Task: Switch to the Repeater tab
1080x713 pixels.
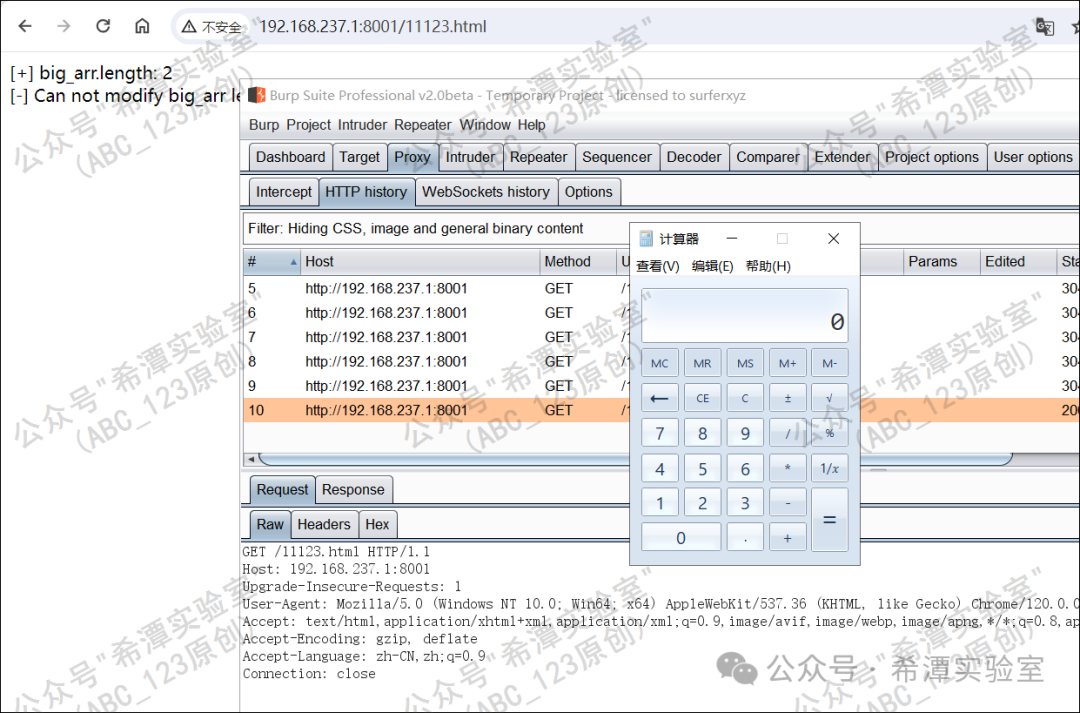Action: pos(538,157)
